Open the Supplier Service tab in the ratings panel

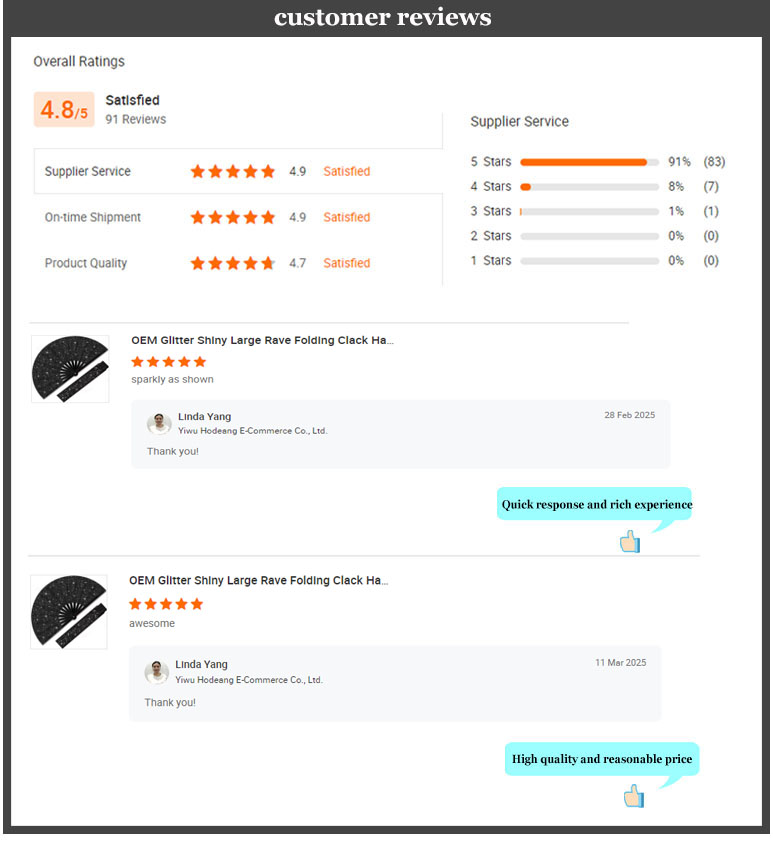520,121
